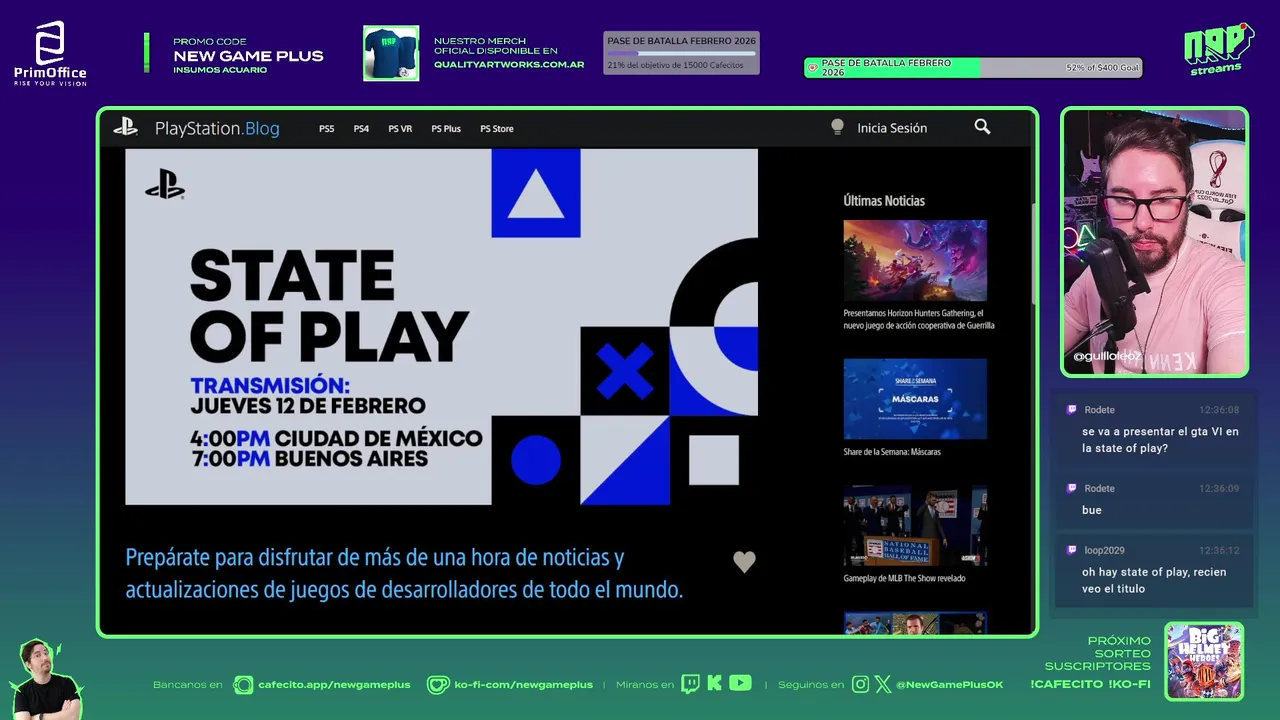The height and width of the screenshot is (720, 1280).
Task: Open MLB The Show gameplay thumbnail
Action: [915, 526]
